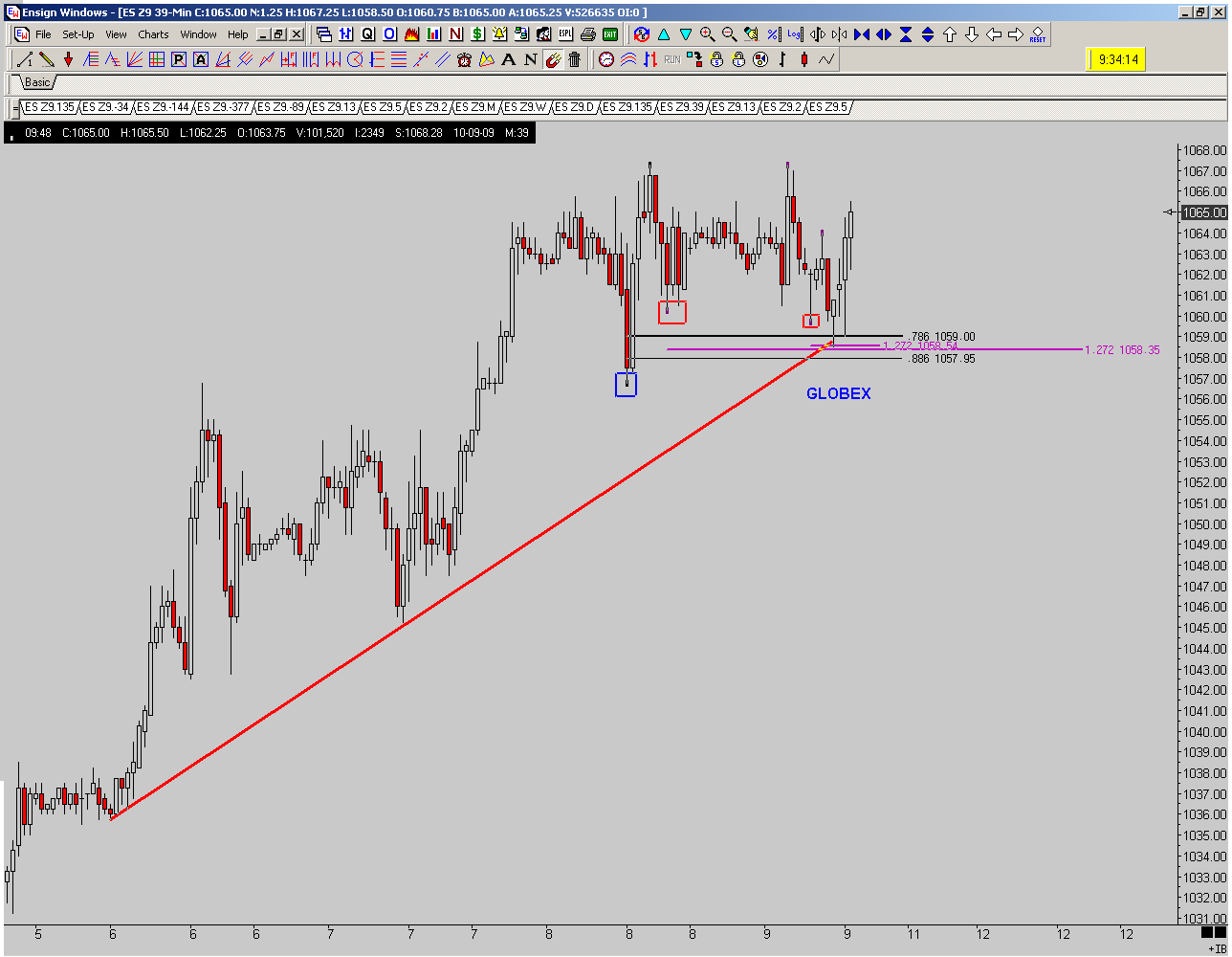The image size is (1232, 957).
Task: Click the yellow 9:34:14 clock display
Action: [1116, 59]
